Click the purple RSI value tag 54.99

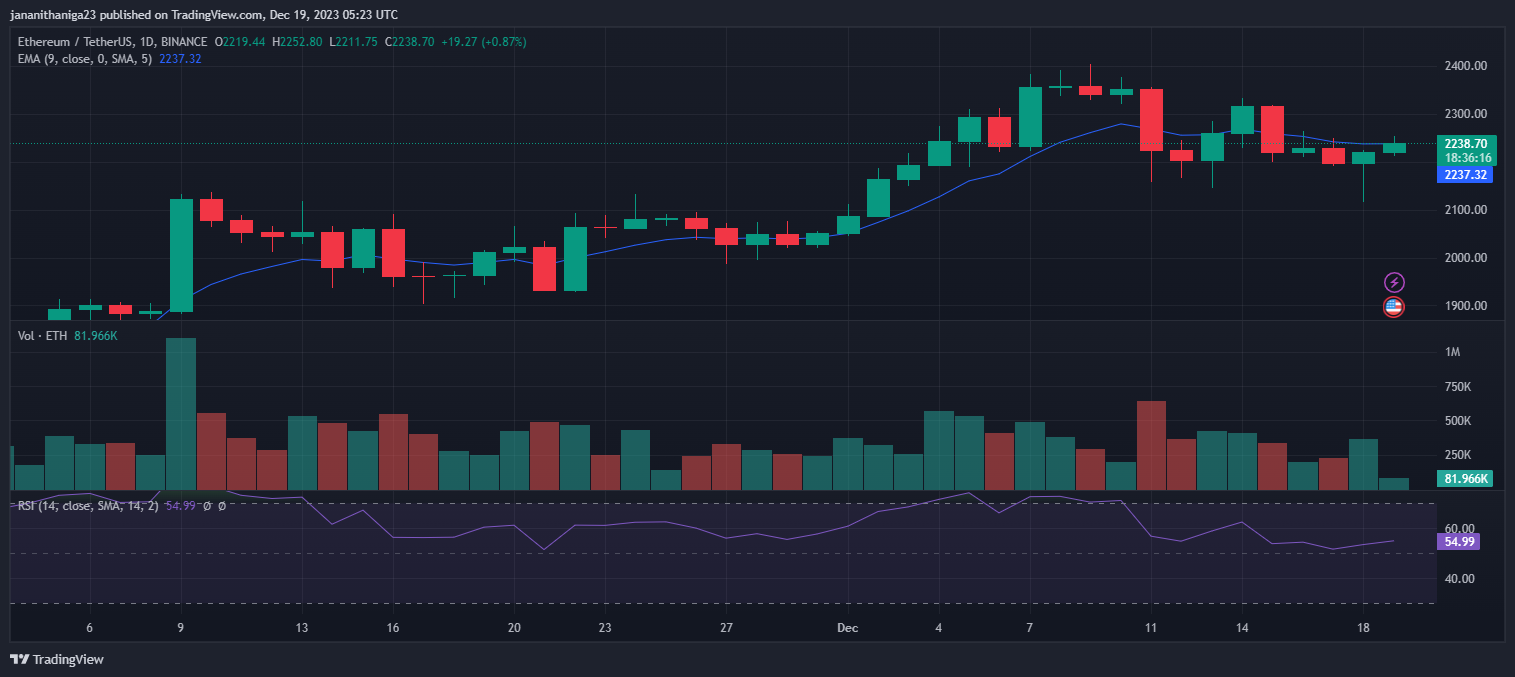(1456, 542)
